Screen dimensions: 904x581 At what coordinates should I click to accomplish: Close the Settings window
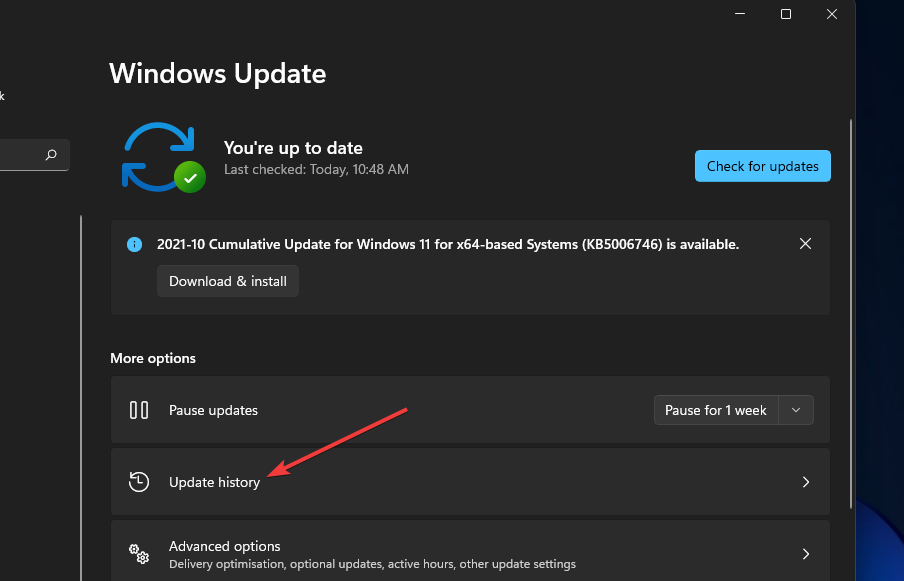click(x=832, y=14)
